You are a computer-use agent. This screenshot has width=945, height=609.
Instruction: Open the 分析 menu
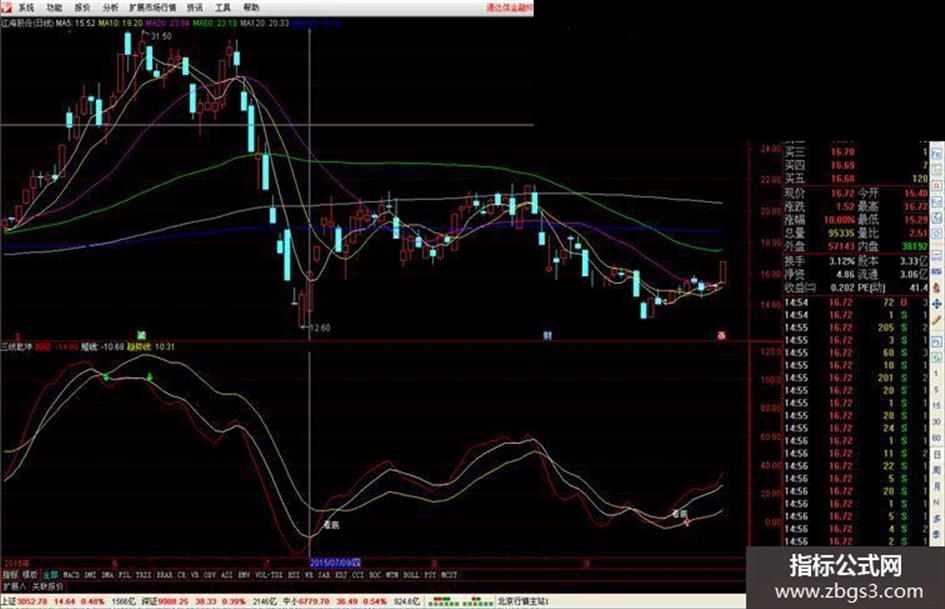point(110,7)
